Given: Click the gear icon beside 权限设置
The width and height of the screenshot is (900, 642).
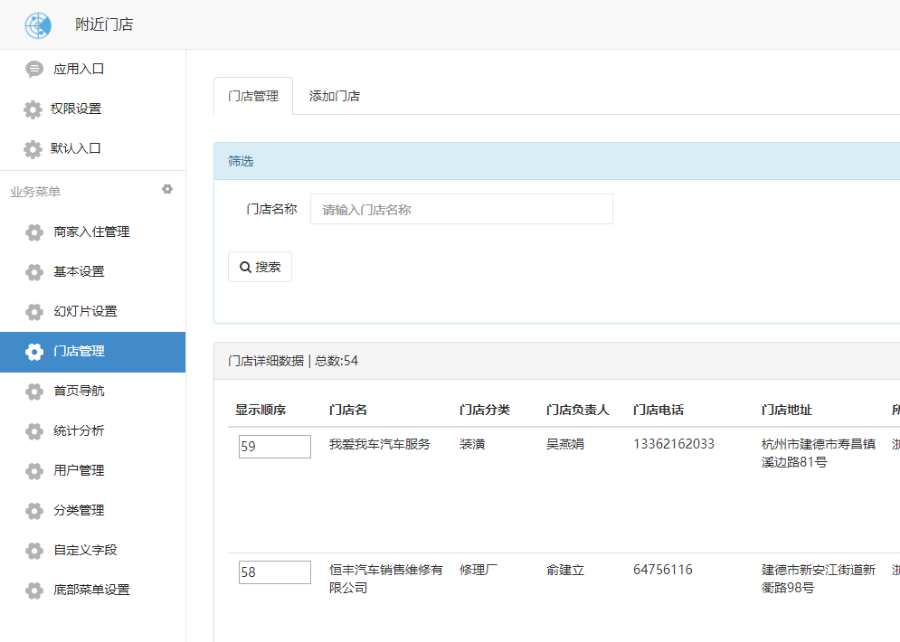Looking at the screenshot, I should (33, 109).
